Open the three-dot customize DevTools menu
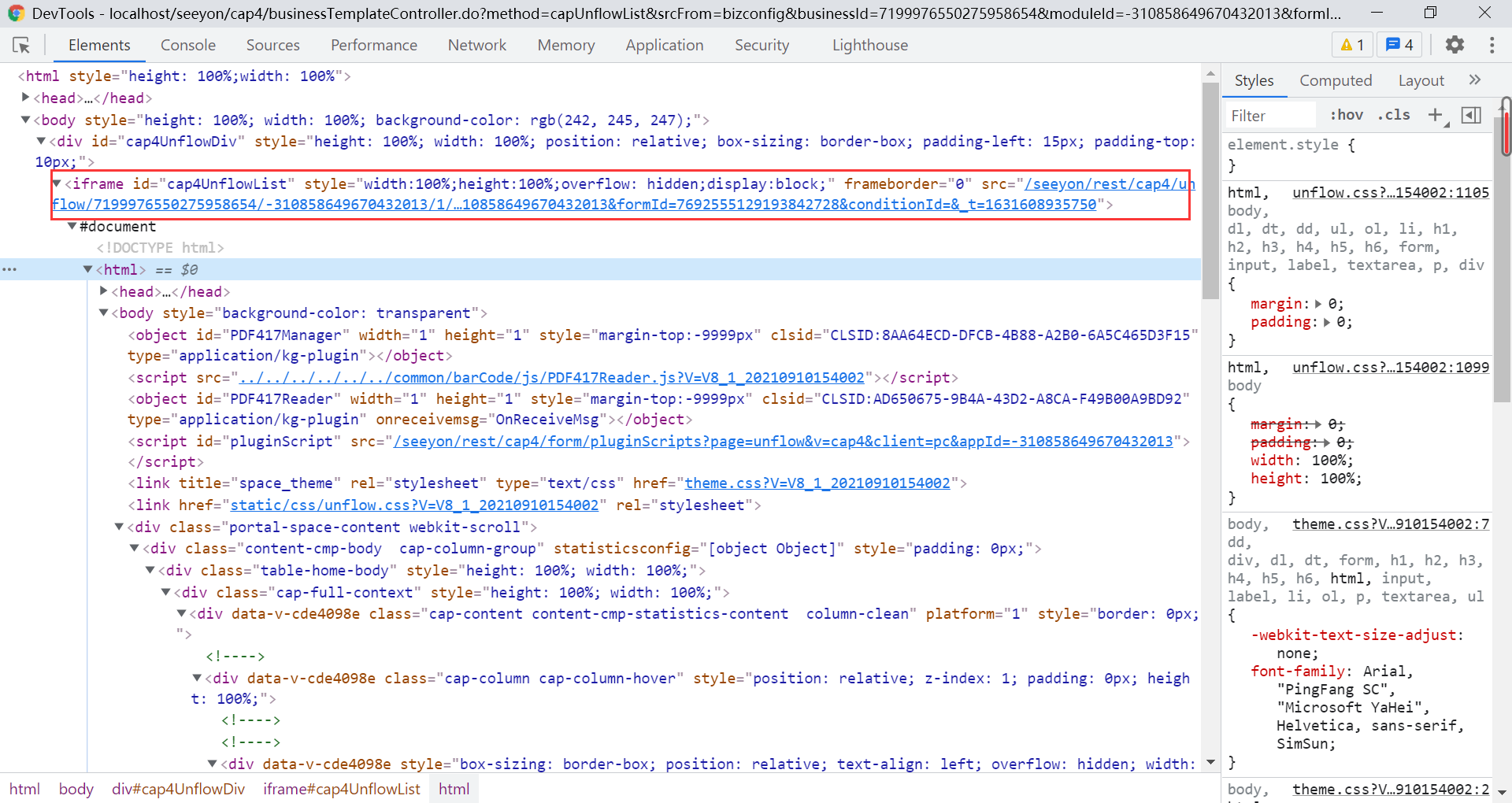 click(1492, 45)
